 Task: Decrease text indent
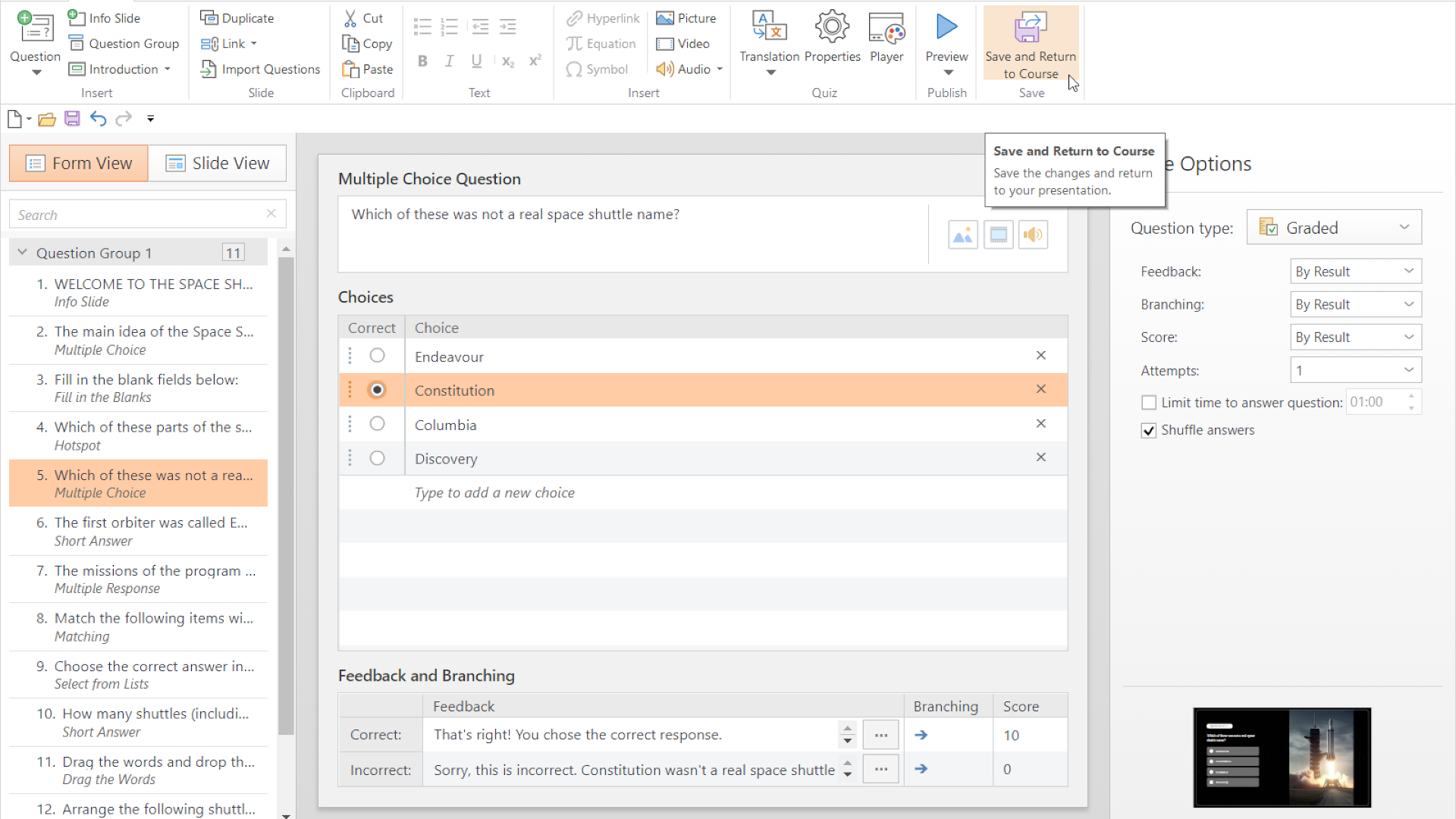point(480,27)
